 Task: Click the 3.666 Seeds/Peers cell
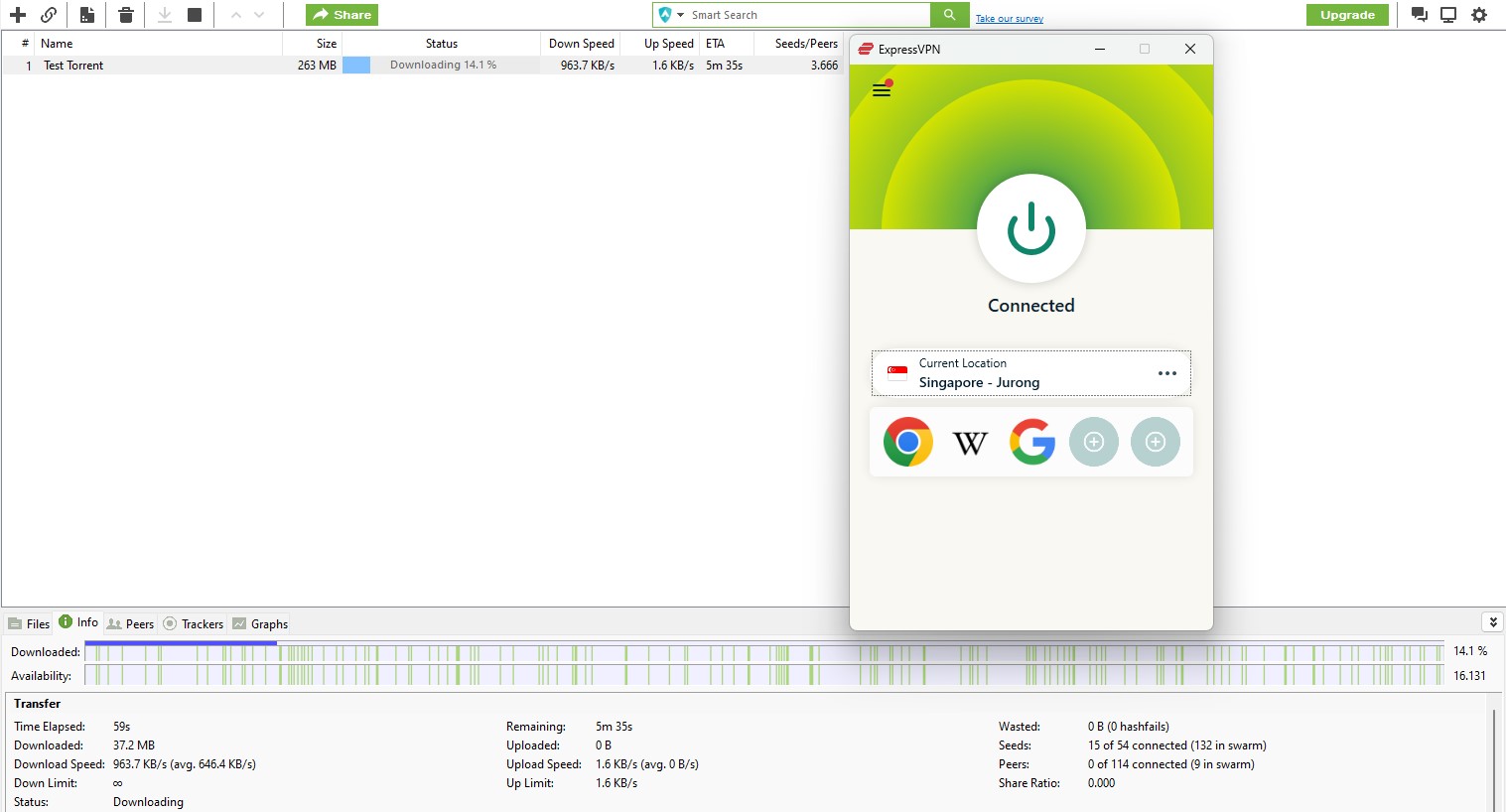(x=824, y=66)
